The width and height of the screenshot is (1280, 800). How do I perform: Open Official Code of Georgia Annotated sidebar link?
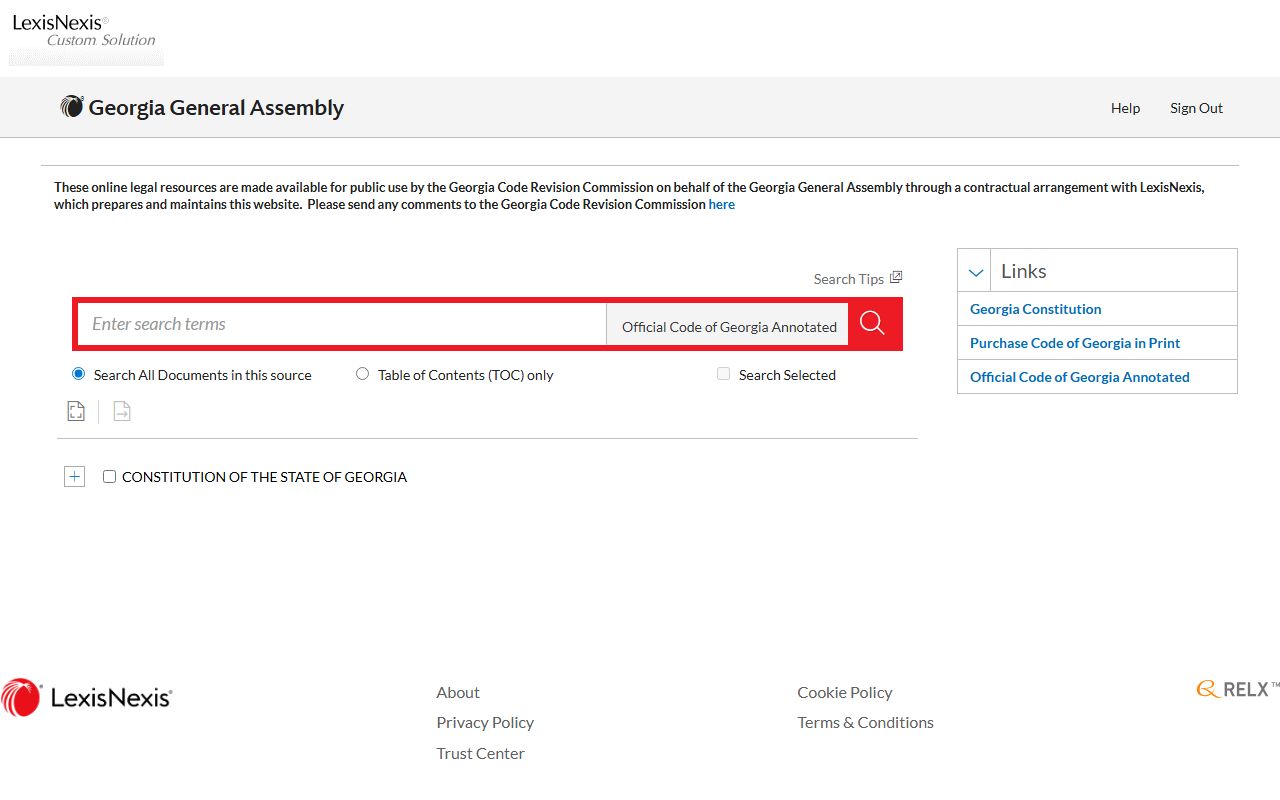pyautogui.click(x=1079, y=377)
